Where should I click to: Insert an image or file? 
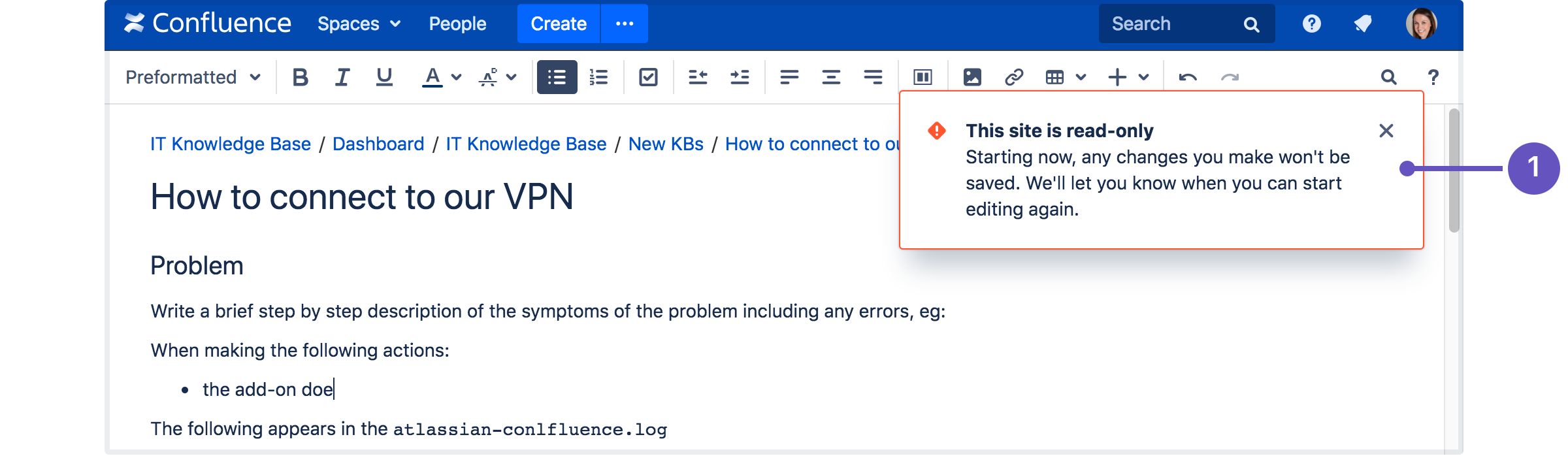972,77
